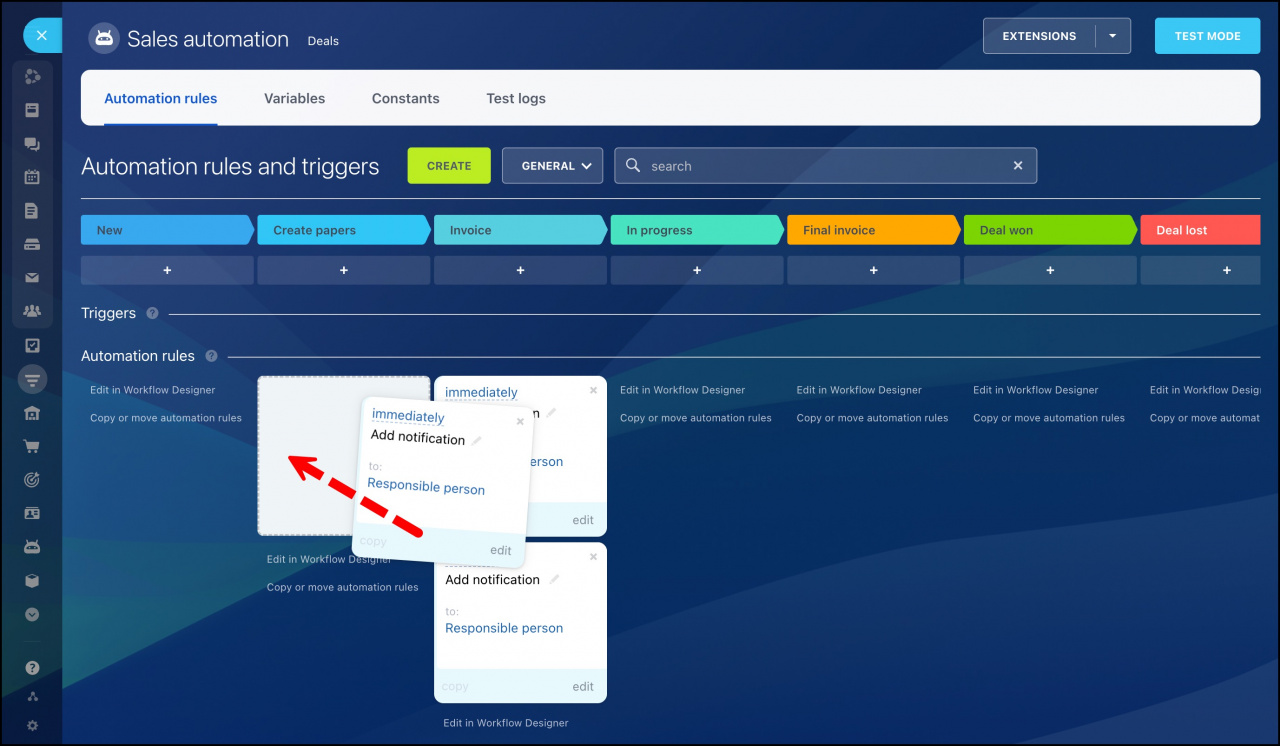Click pencil icon on lower Add notification card
This screenshot has height=746, width=1280.
[x=554, y=579]
